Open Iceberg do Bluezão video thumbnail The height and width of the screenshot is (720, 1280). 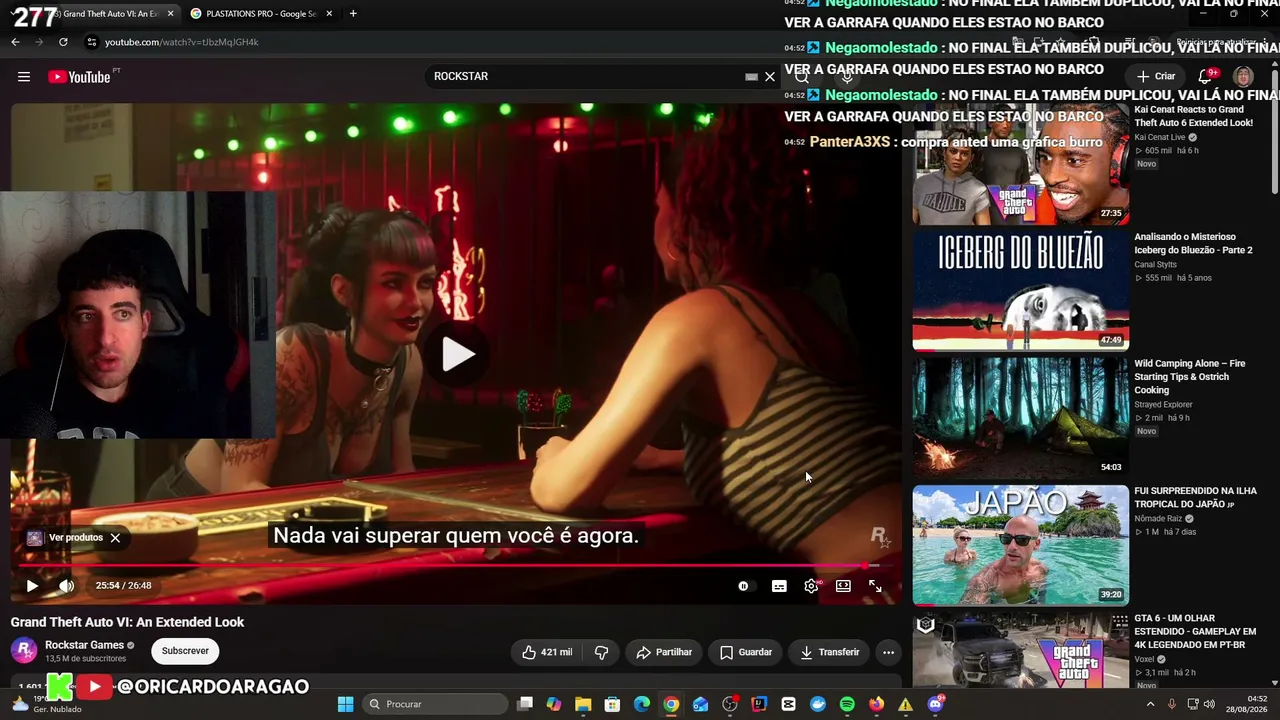[1021, 291]
